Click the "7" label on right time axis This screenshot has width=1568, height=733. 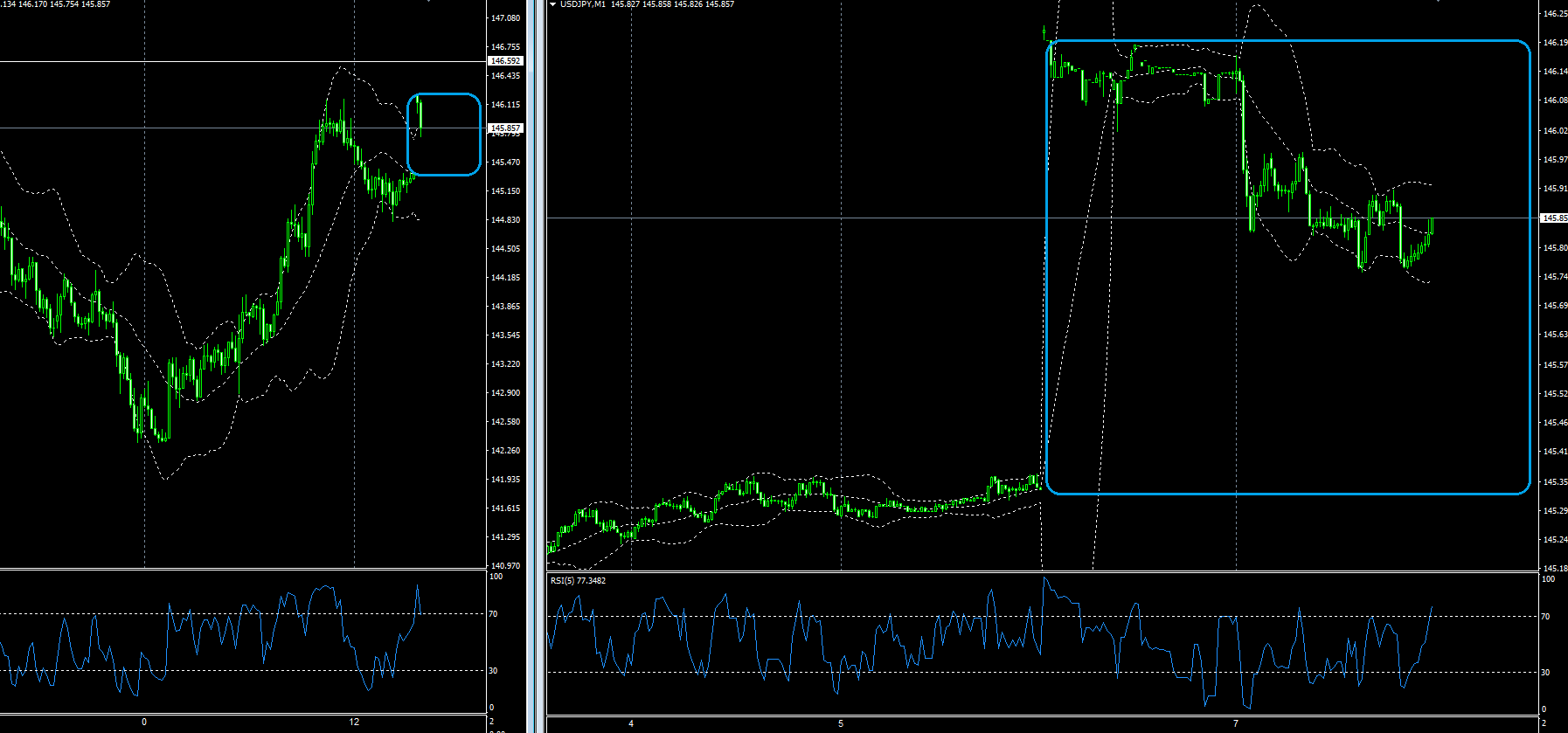click(1236, 723)
